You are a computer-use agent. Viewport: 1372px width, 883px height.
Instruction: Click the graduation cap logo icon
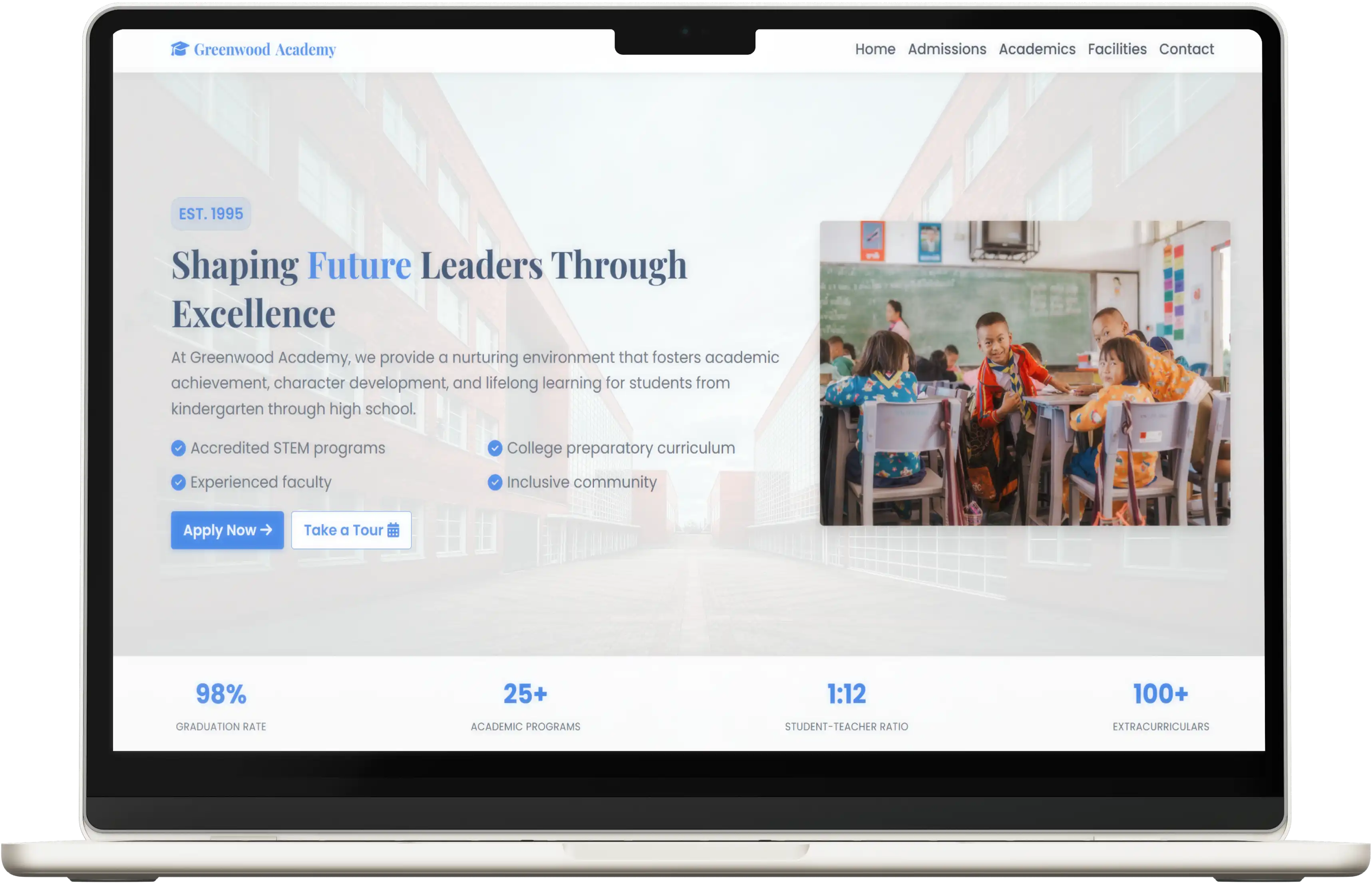[x=179, y=49]
